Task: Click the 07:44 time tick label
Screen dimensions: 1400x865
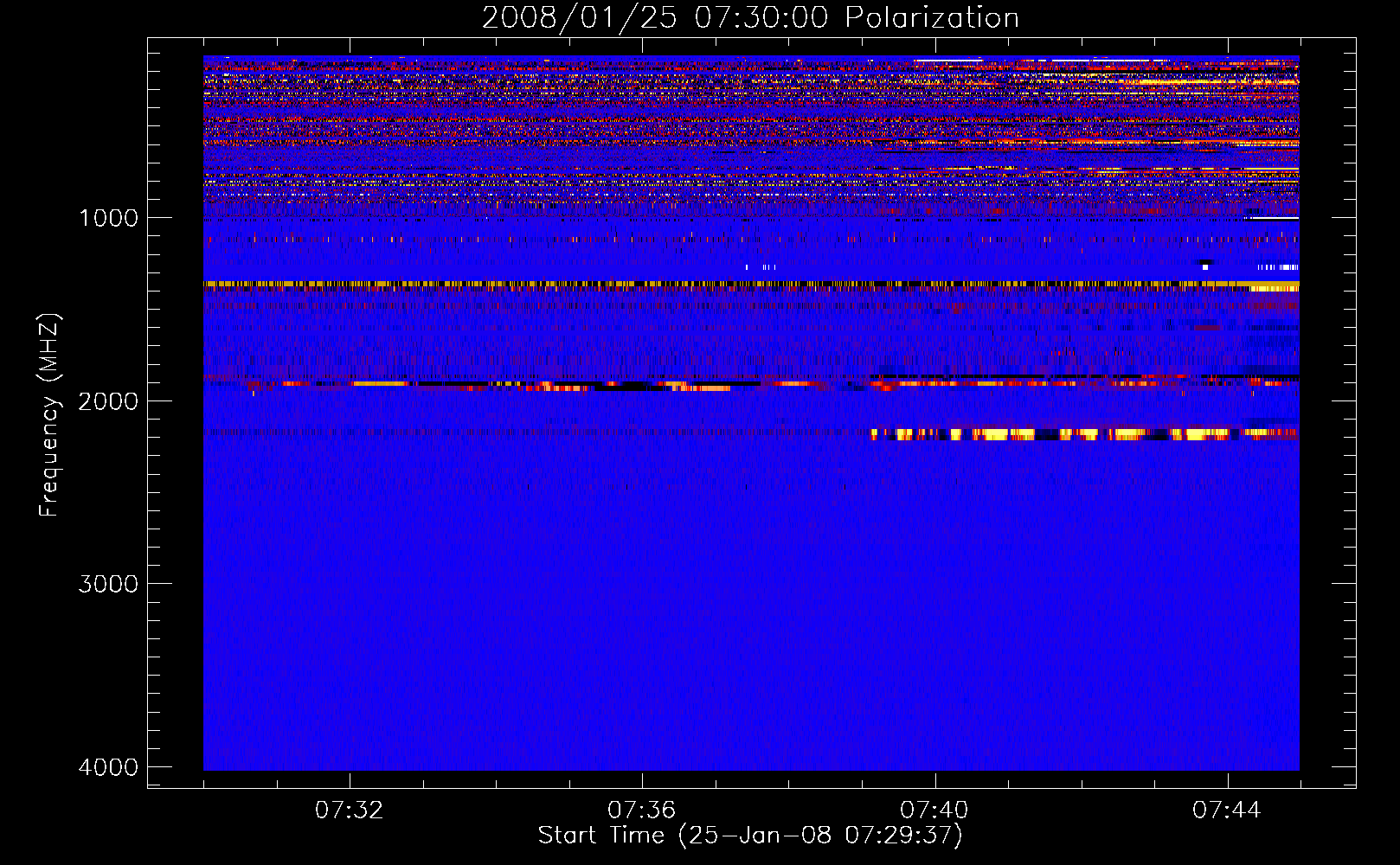Action: pyautogui.click(x=1227, y=811)
